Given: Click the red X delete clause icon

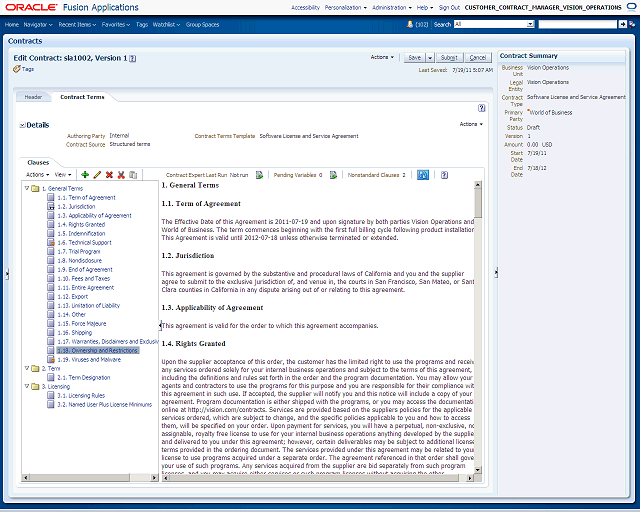Looking at the screenshot, I should point(109,175).
